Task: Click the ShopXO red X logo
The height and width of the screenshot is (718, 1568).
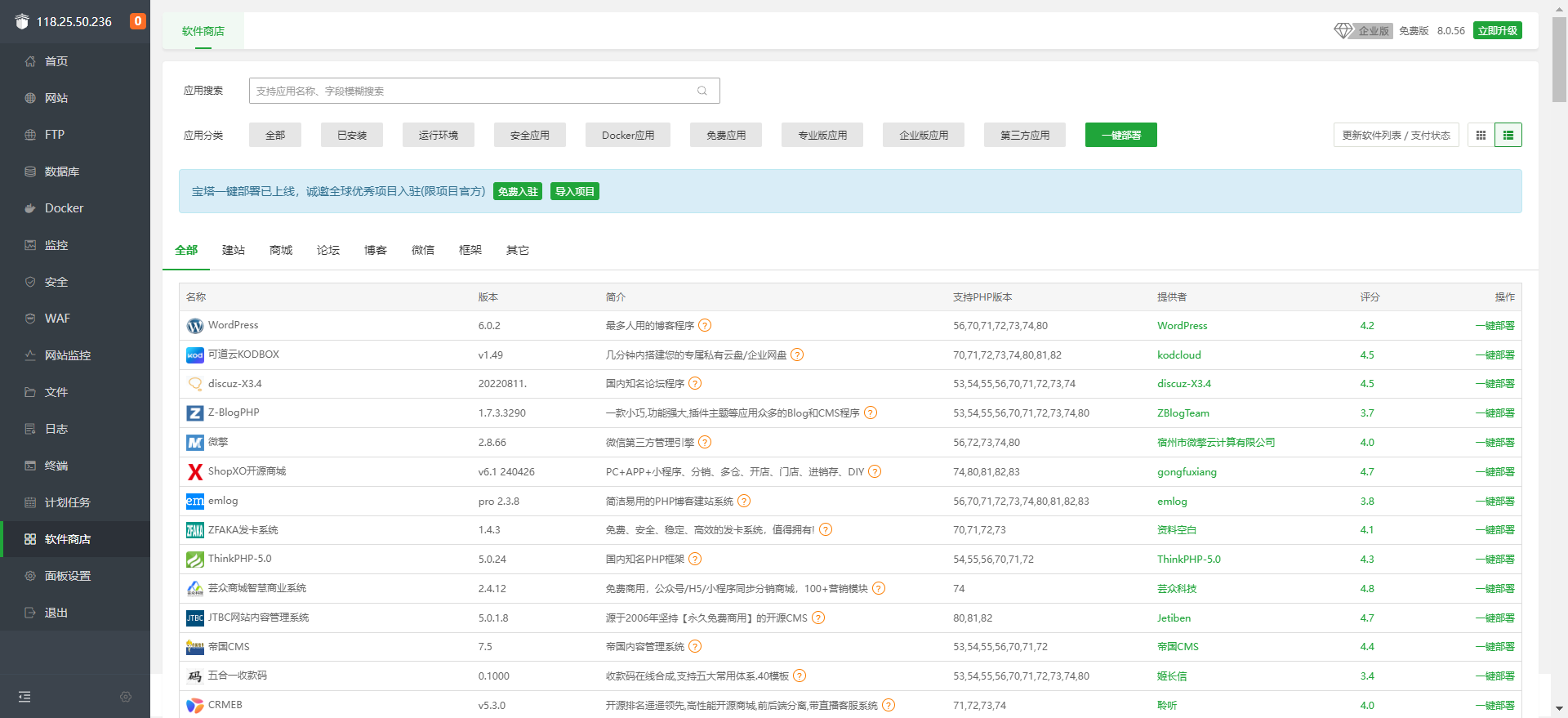Action: [x=194, y=472]
